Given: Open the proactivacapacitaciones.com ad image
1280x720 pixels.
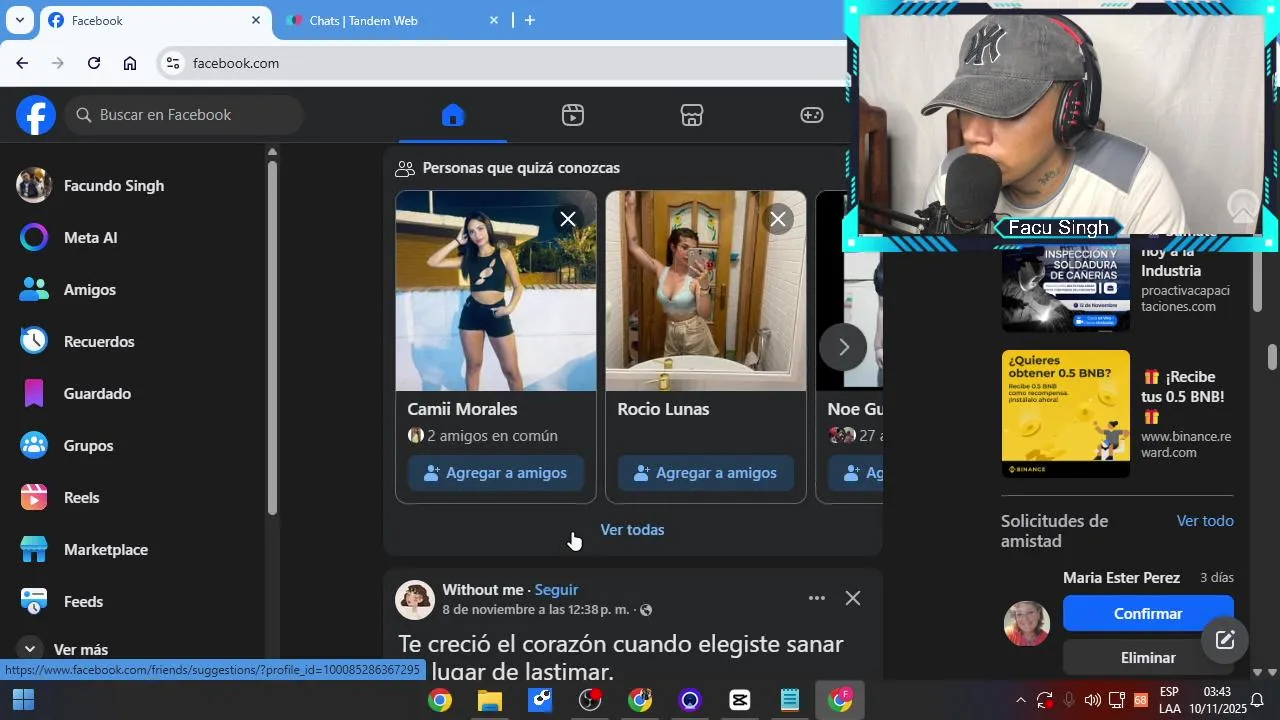Looking at the screenshot, I should pyautogui.click(x=1066, y=290).
